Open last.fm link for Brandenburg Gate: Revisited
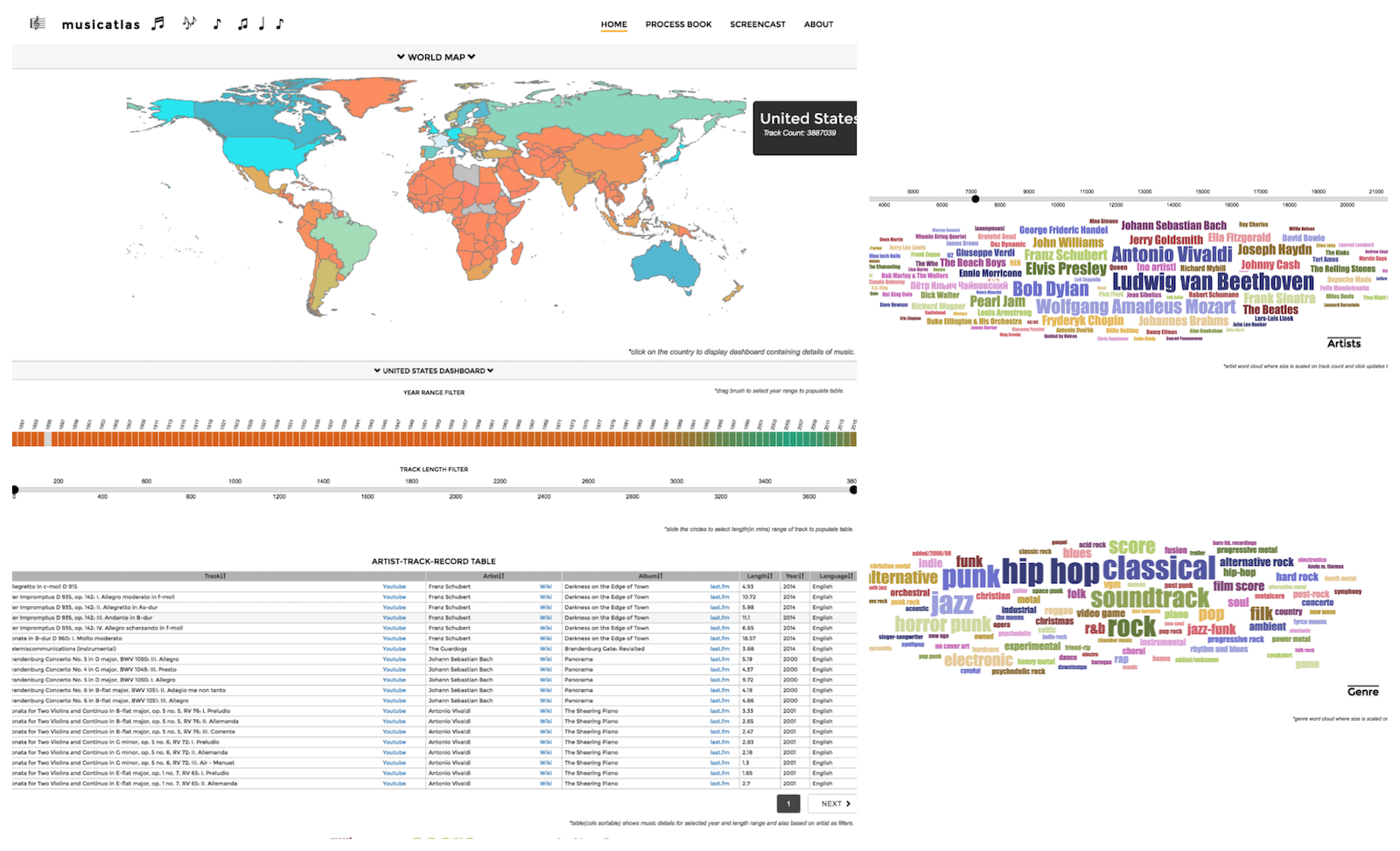The width and height of the screenshot is (1400, 851). coord(719,649)
